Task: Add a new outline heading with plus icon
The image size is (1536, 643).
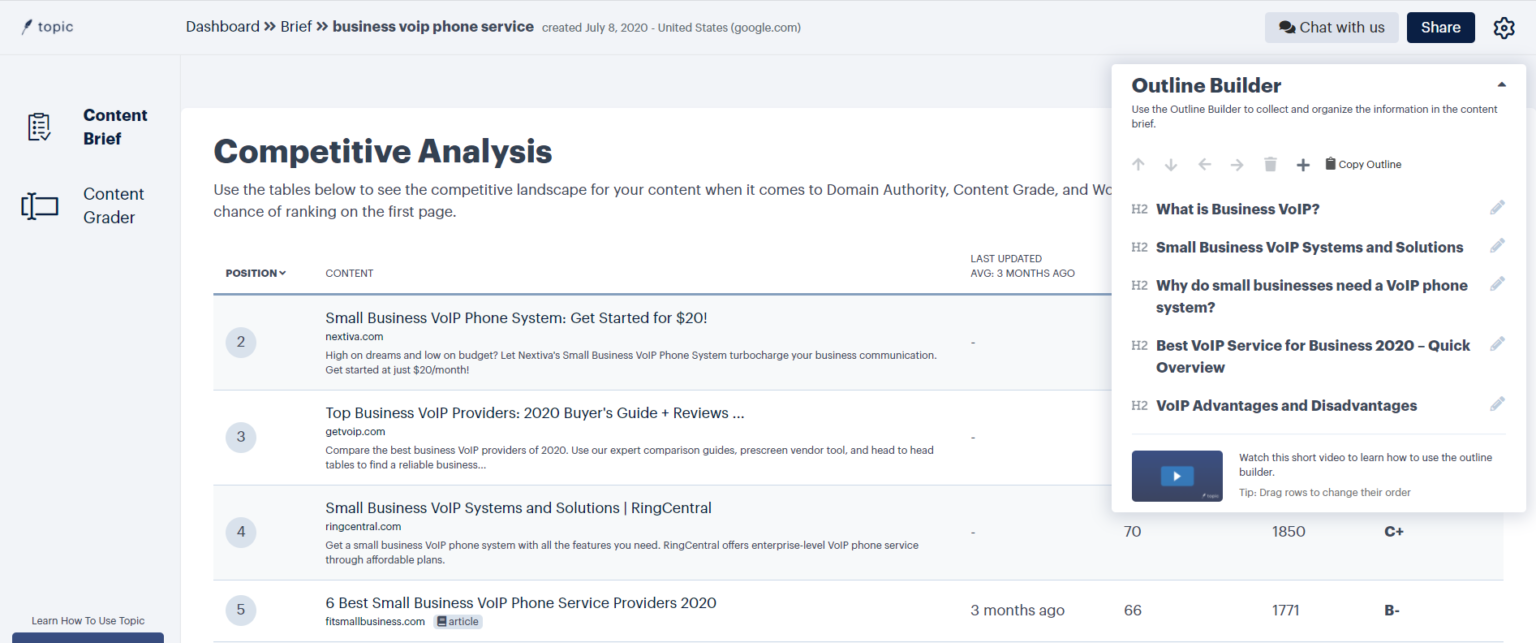Action: pyautogui.click(x=1303, y=164)
